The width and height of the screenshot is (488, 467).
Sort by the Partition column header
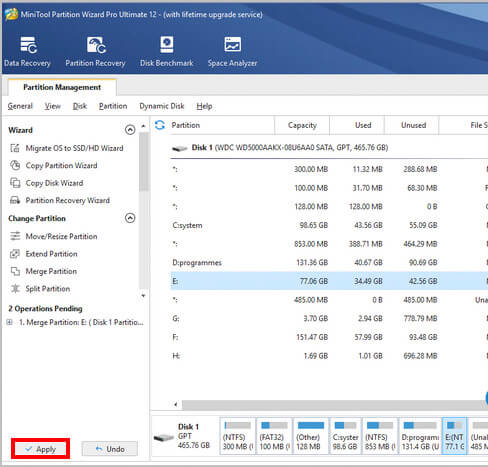click(x=222, y=125)
